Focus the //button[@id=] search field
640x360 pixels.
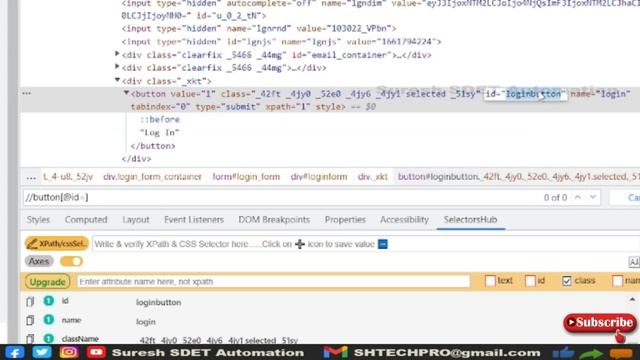pos(282,198)
